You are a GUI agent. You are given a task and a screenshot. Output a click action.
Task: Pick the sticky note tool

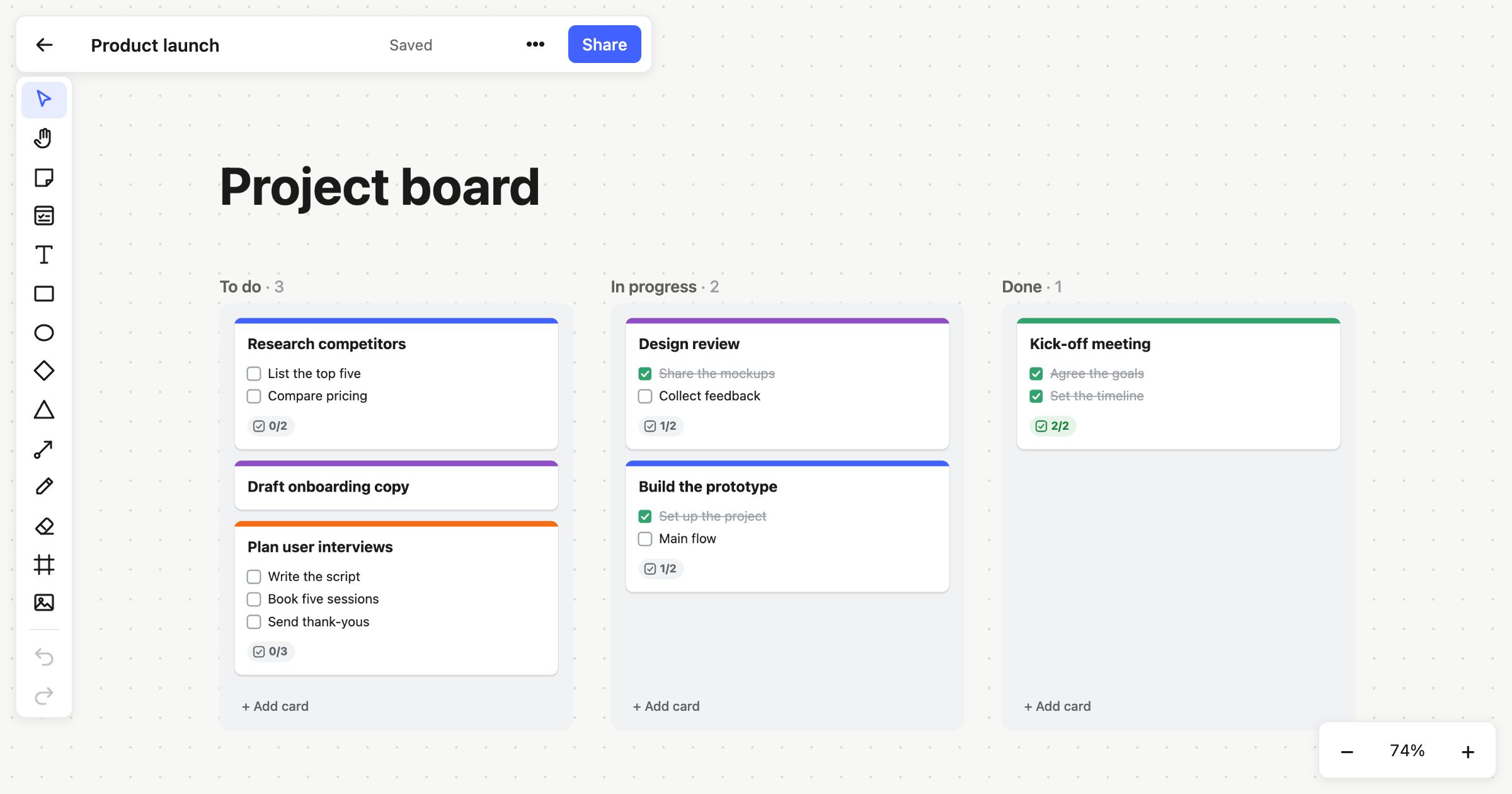[44, 178]
